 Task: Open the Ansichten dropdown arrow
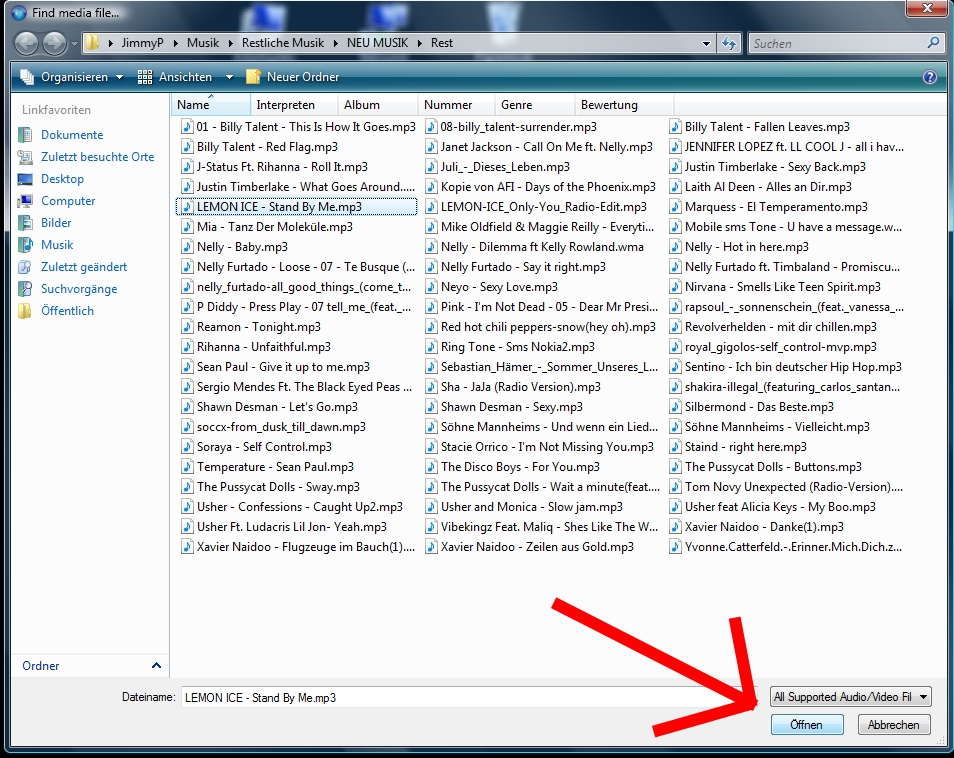tap(229, 77)
